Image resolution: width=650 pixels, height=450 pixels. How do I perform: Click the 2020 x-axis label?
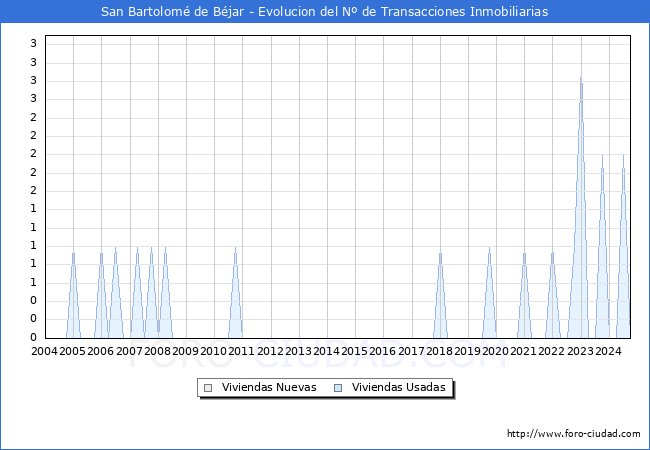pos(495,351)
